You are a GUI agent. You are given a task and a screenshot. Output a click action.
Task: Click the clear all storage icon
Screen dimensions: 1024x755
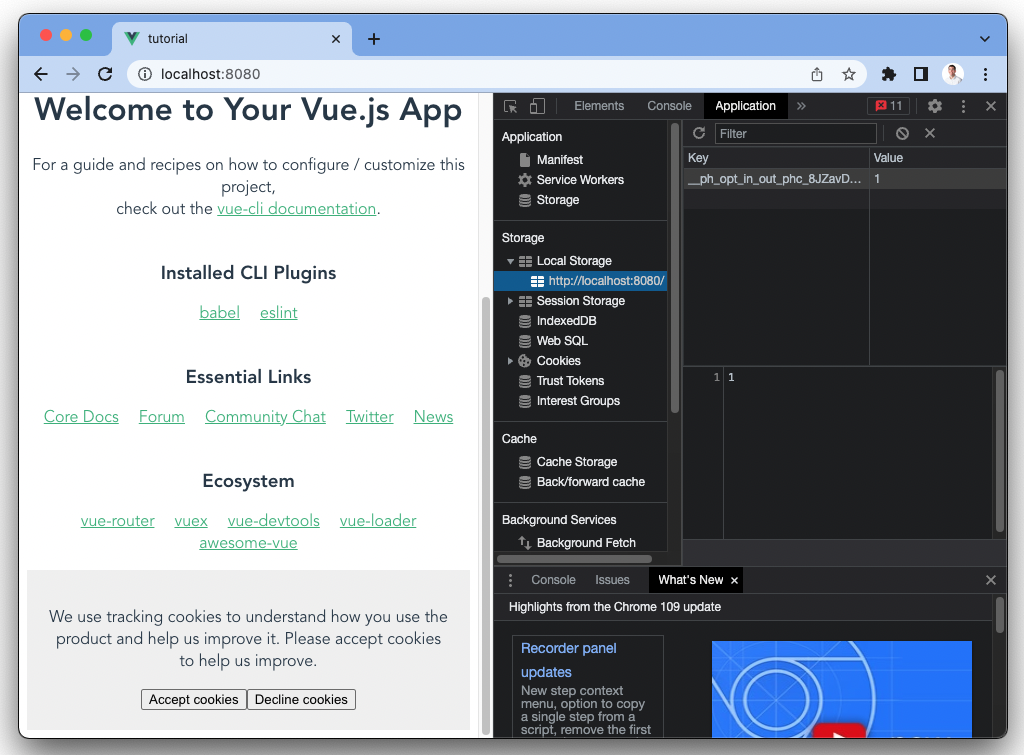pos(902,133)
